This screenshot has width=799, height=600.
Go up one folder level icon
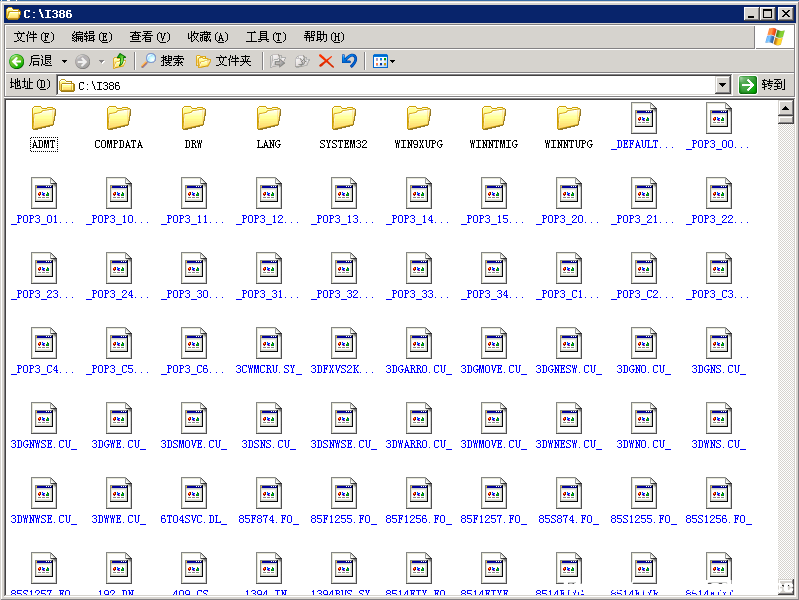120,61
